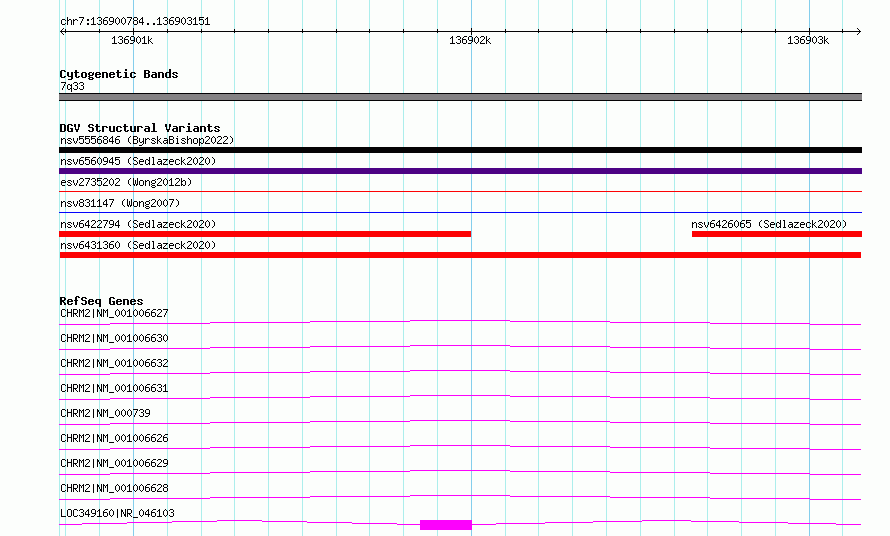Click the red nsv6431360 variant bar
This screenshot has width=890, height=536.
tap(460, 255)
